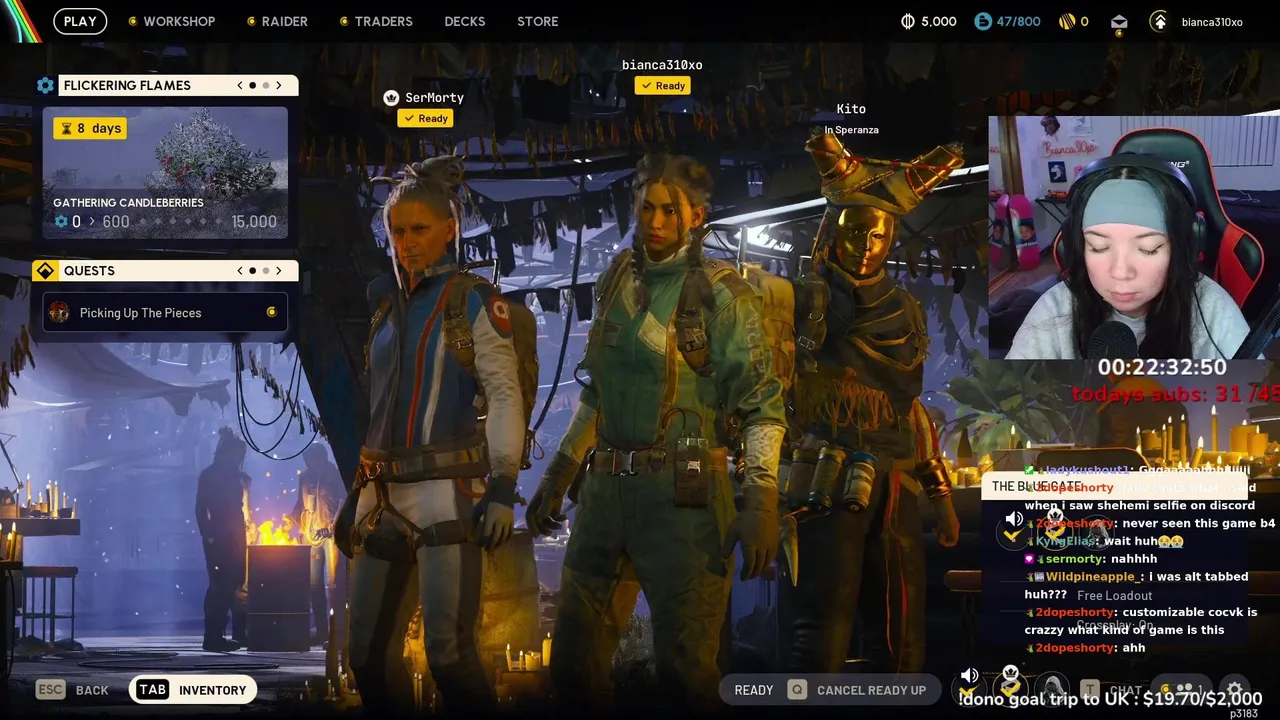Screen dimensions: 1280x720
Task: Open the PLAY tab
Action: [x=80, y=21]
